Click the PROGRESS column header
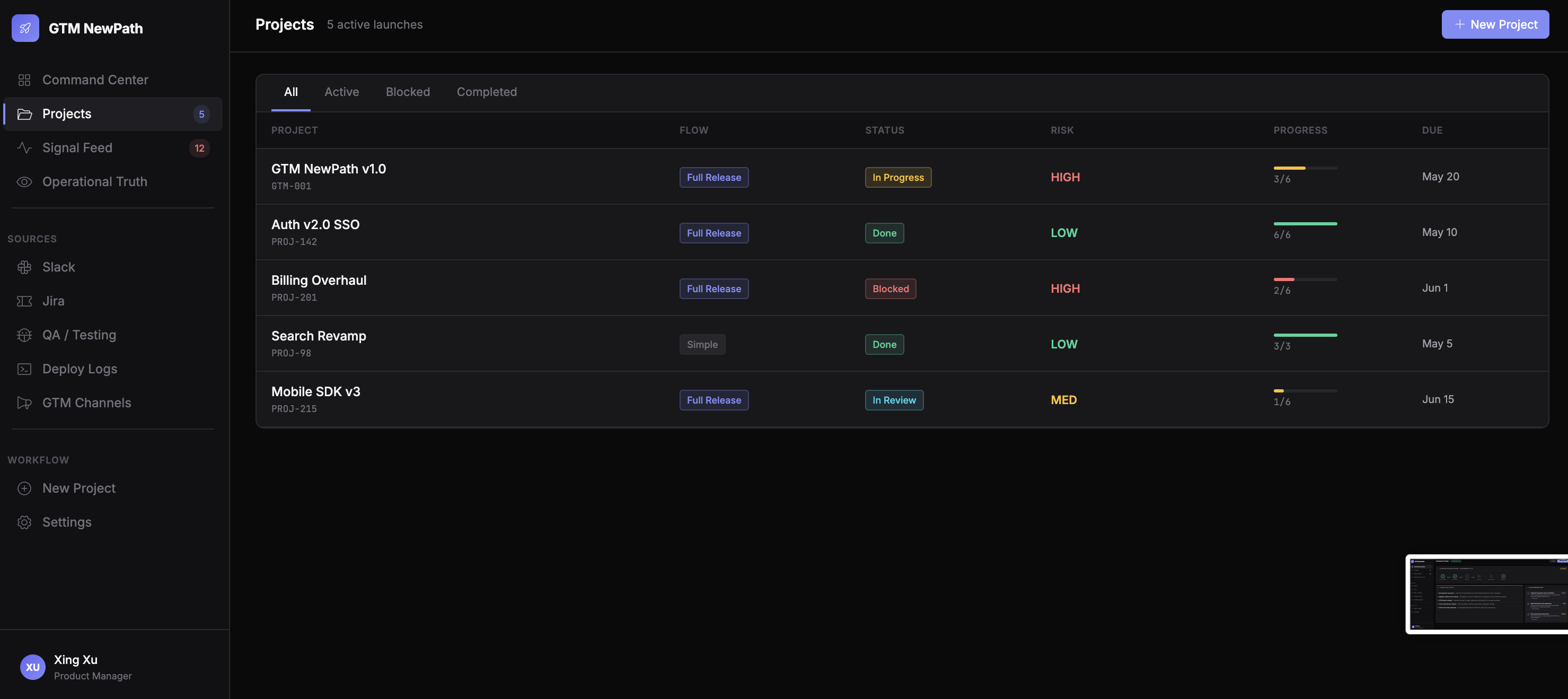1568x699 pixels. (1300, 130)
